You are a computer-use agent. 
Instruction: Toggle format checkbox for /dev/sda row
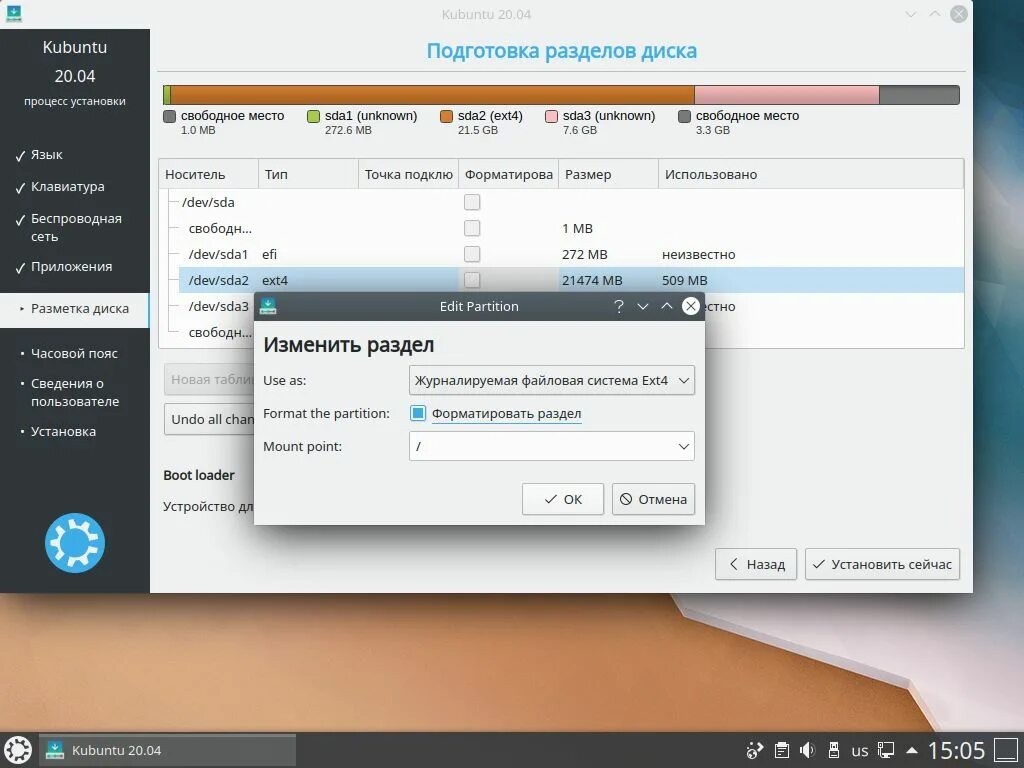(x=472, y=202)
